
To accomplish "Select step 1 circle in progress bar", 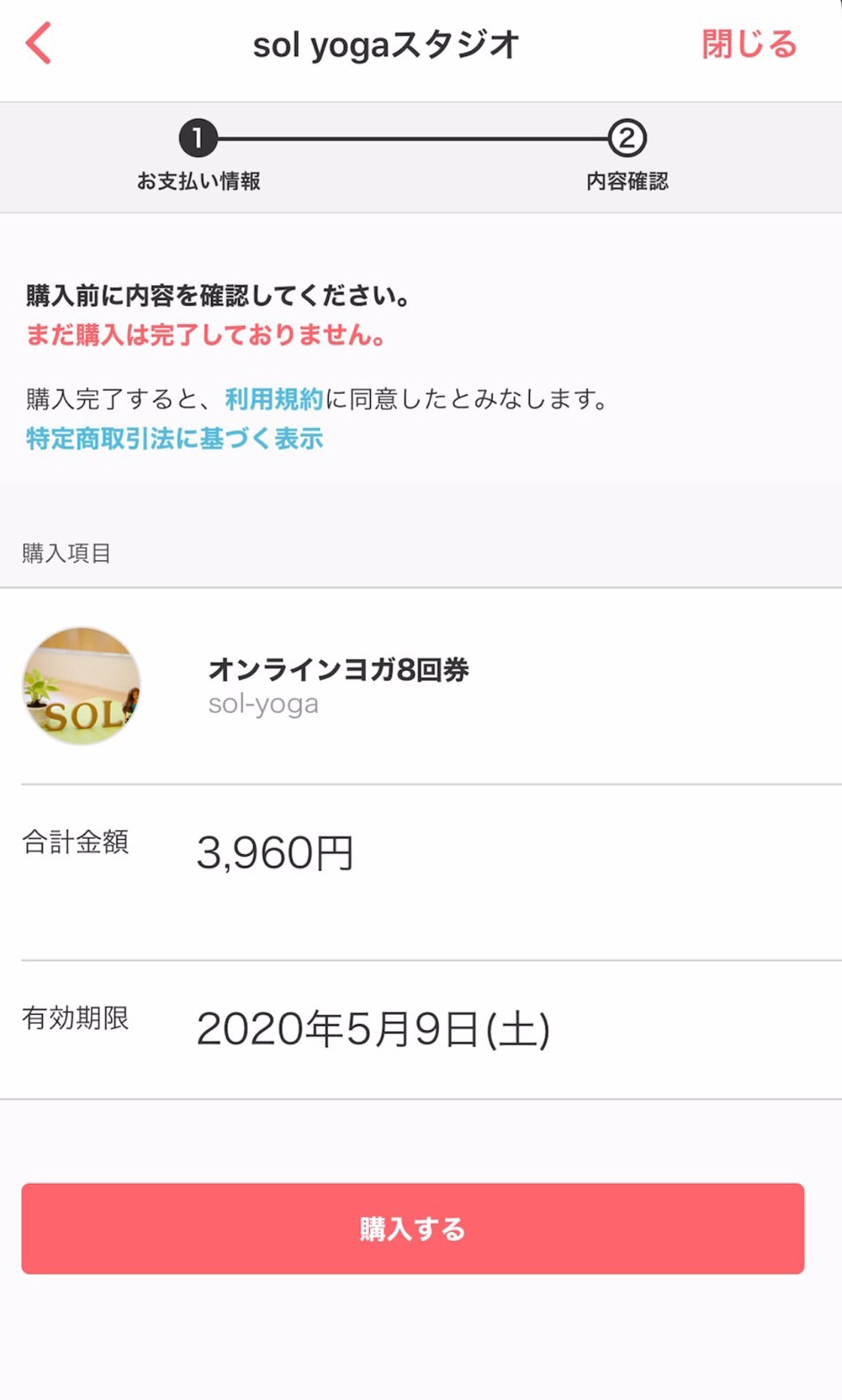I will (x=198, y=138).
